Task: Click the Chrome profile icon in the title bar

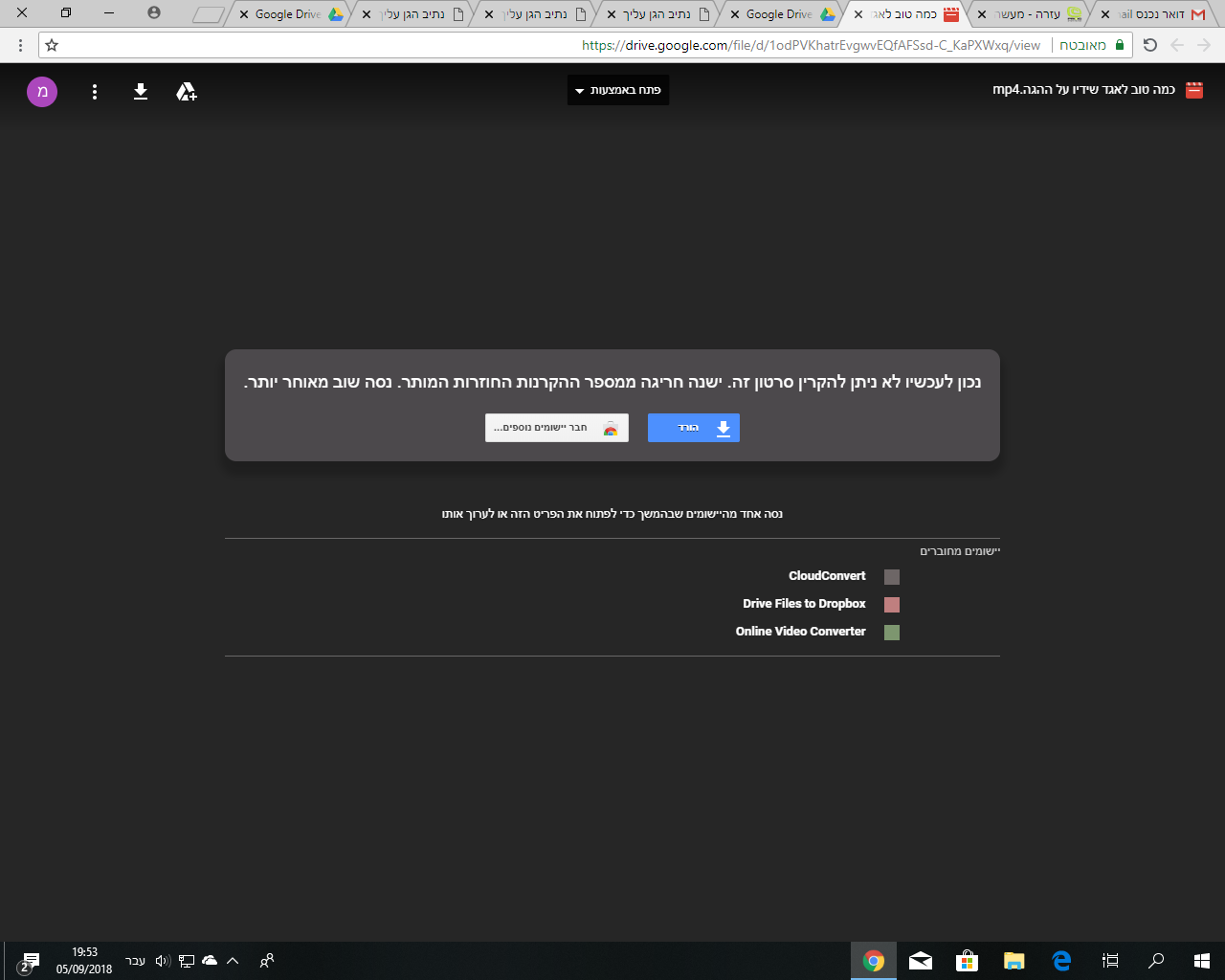Action: (x=154, y=12)
